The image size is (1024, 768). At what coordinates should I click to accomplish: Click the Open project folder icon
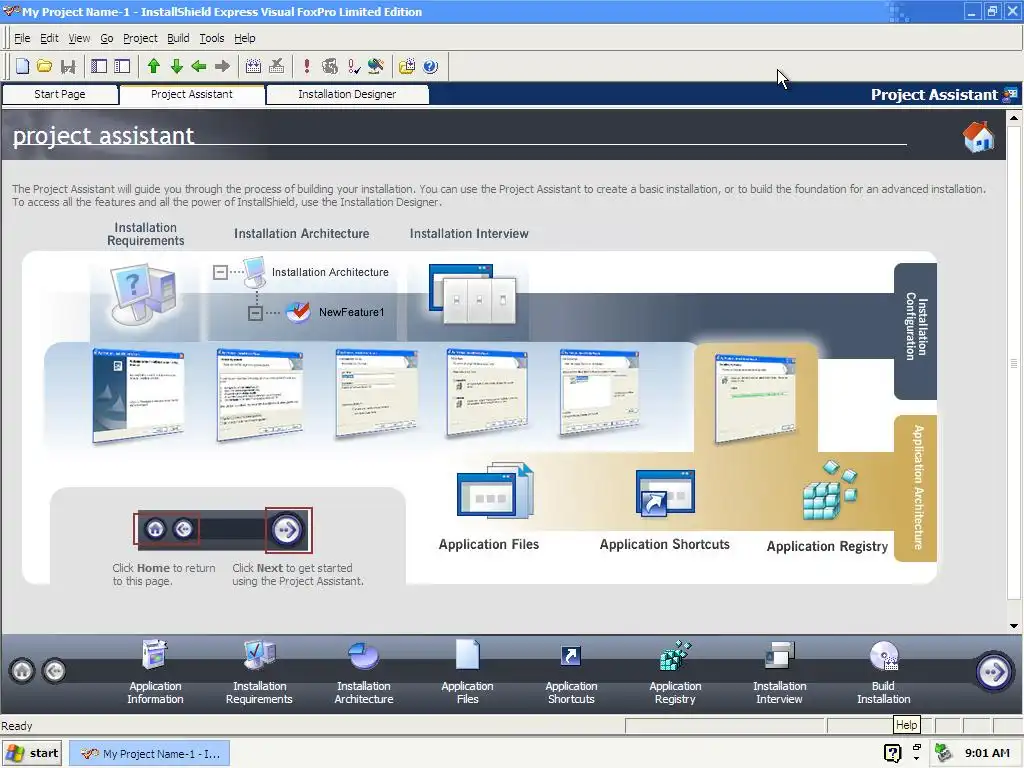click(x=44, y=66)
